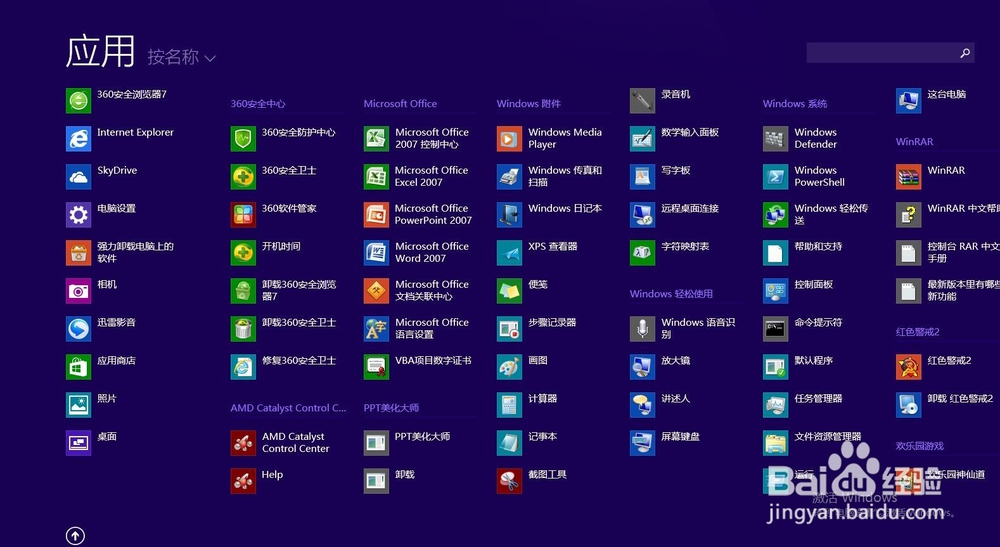Select the WinRAR group header
1000x547 pixels.
[x=915, y=142]
